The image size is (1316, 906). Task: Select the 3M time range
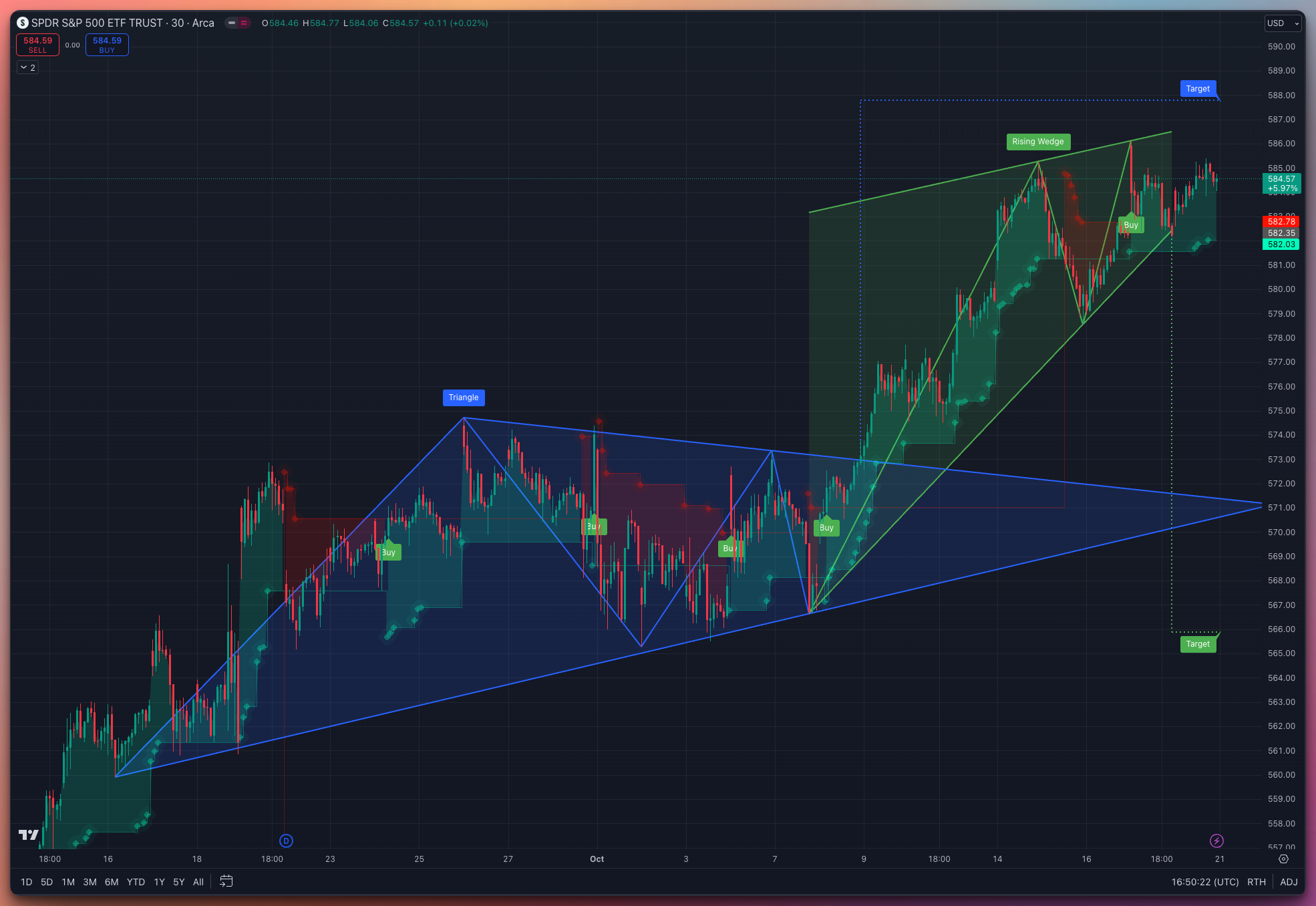click(90, 882)
